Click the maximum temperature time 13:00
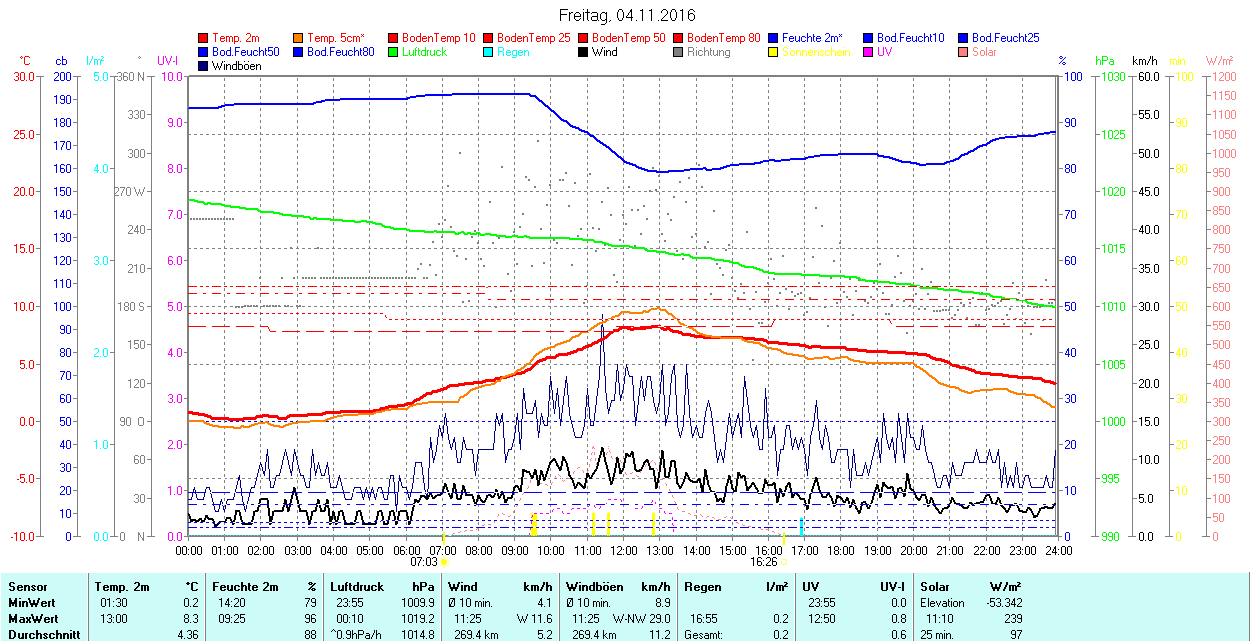The image size is (1250, 641). point(114,619)
